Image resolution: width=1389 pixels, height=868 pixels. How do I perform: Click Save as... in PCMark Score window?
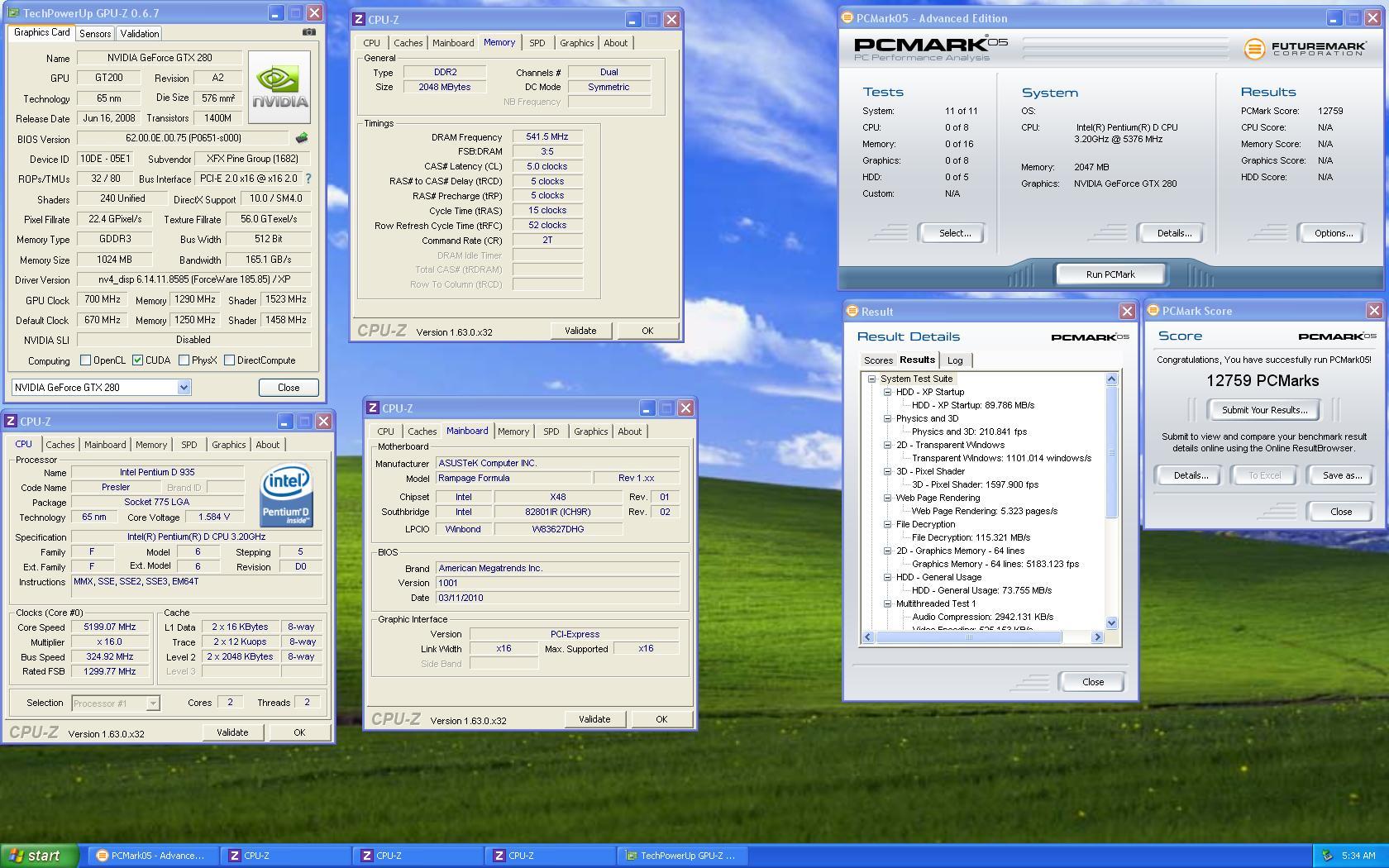tap(1342, 475)
